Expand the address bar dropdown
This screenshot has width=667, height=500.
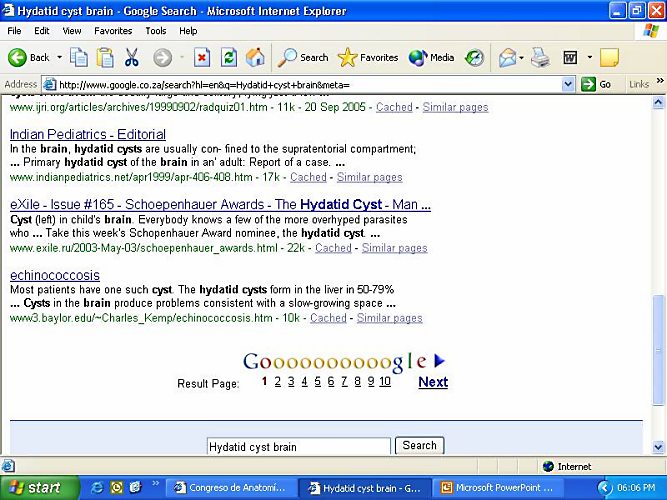(568, 85)
